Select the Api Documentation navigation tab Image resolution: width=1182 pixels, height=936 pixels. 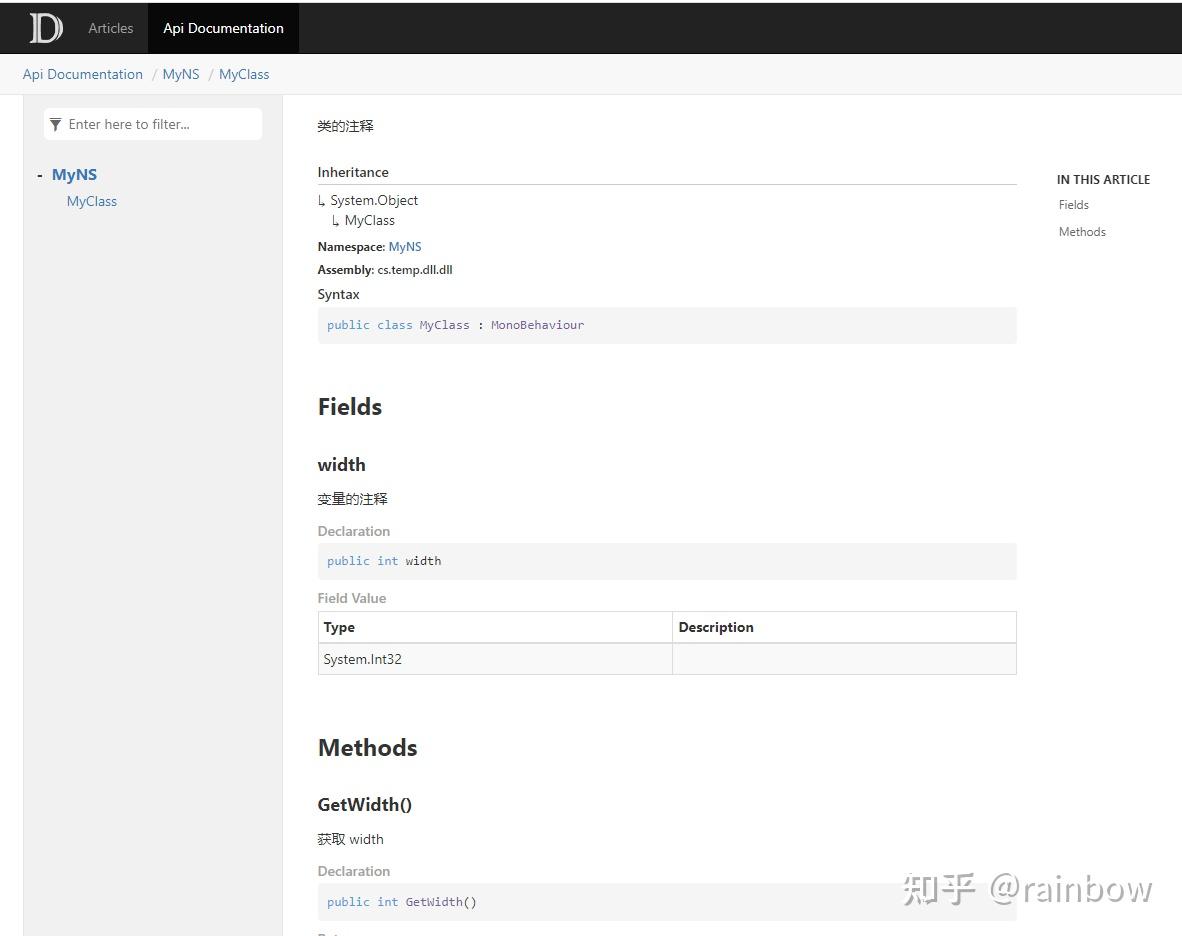223,28
